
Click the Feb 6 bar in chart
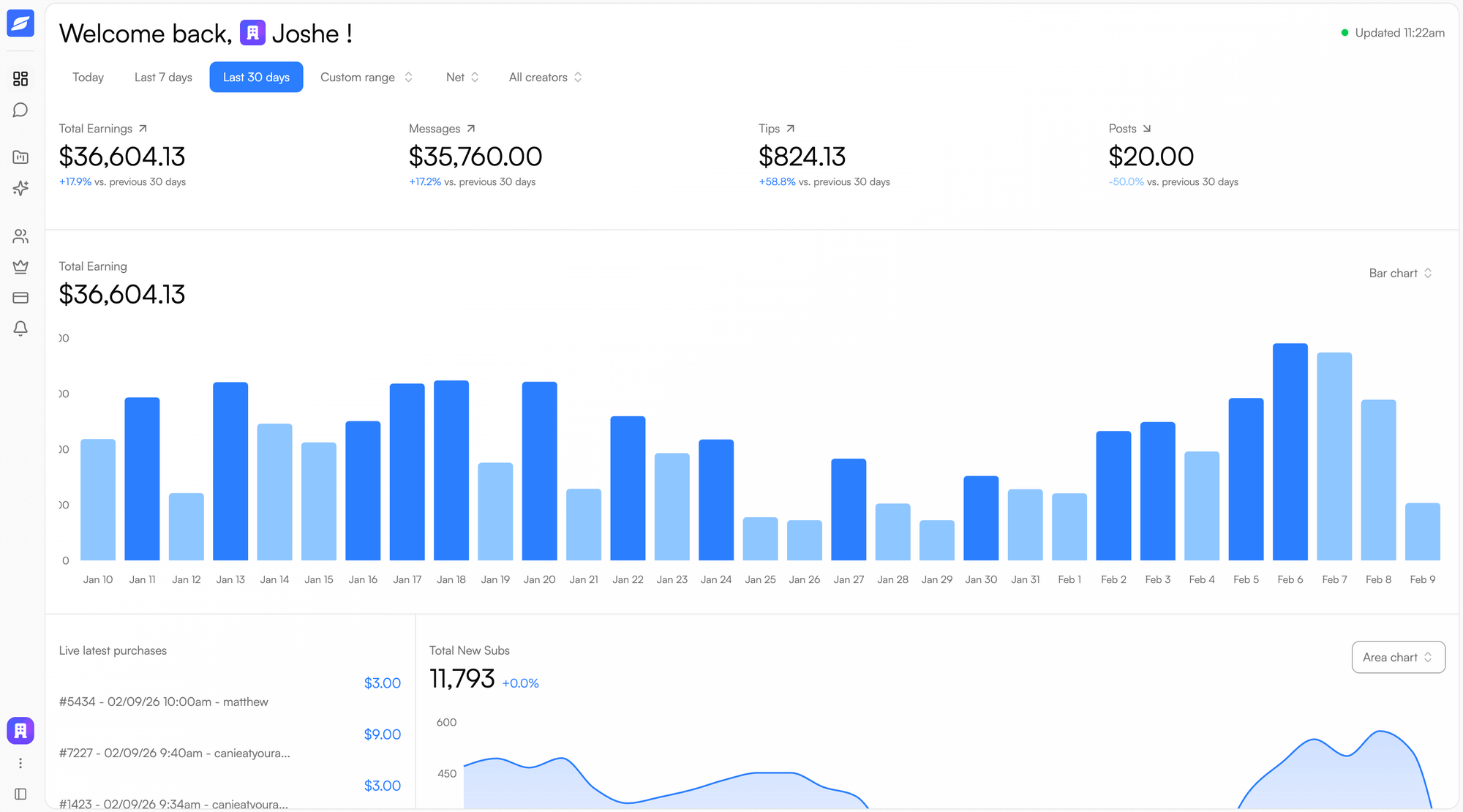[x=1290, y=452]
